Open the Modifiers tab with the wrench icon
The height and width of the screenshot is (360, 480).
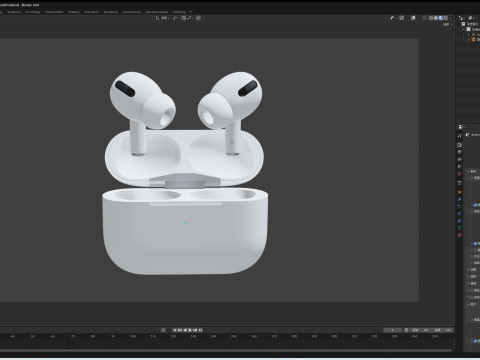(459, 199)
